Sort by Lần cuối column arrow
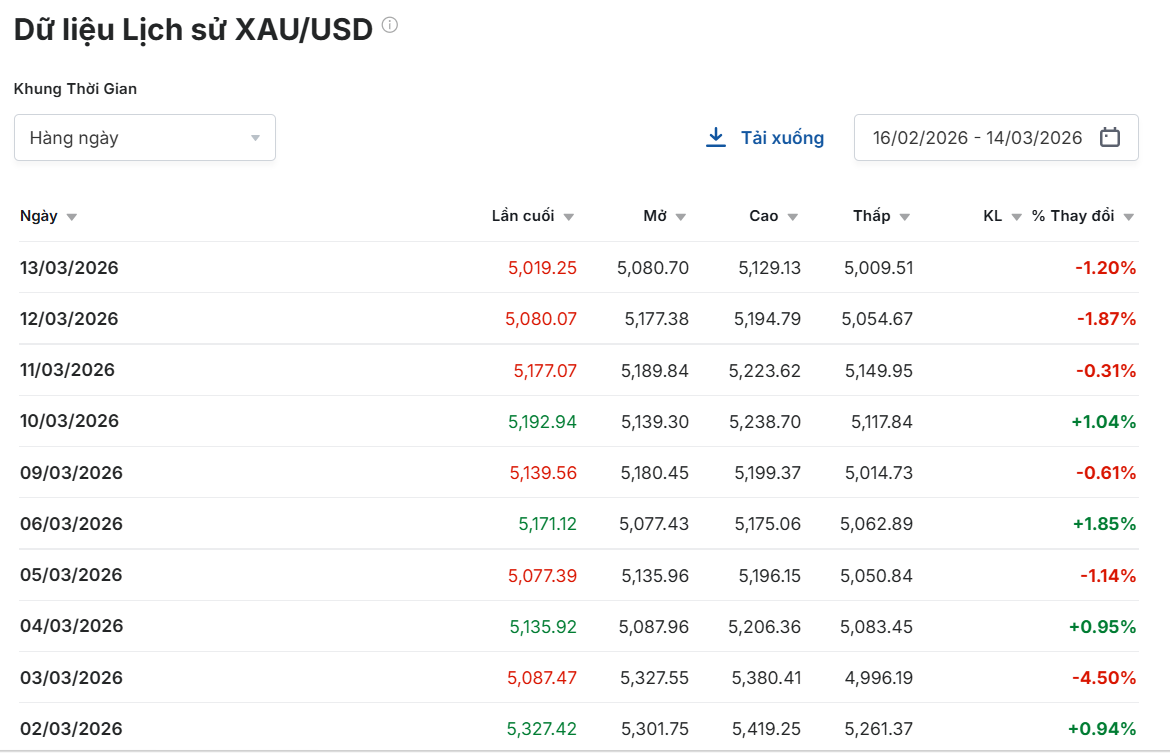1170x753 pixels. pos(568,217)
